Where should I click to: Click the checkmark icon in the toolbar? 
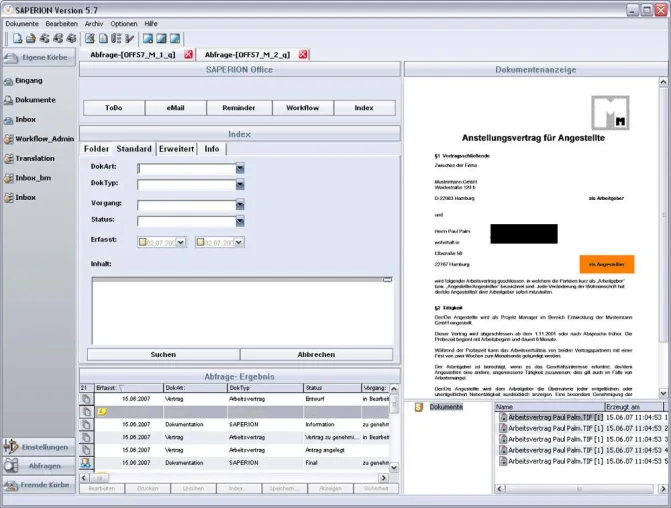tap(130, 39)
